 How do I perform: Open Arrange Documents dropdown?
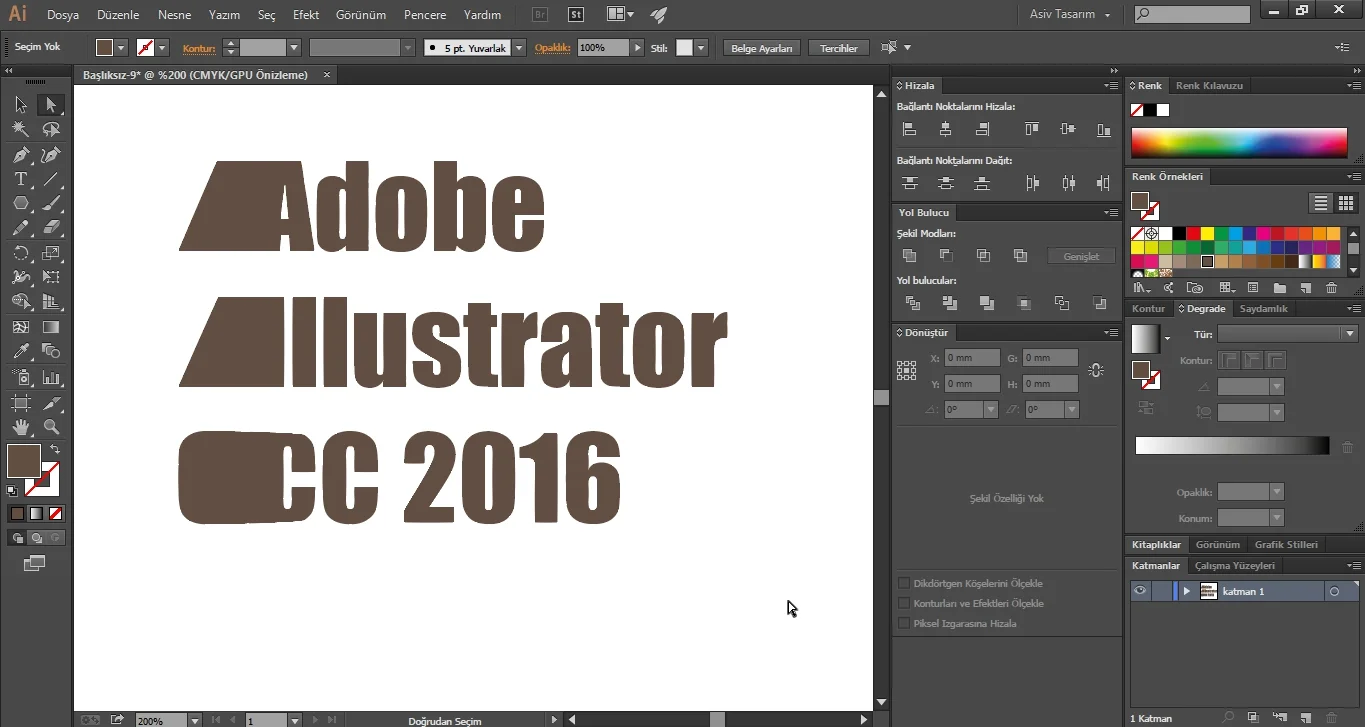tap(619, 14)
